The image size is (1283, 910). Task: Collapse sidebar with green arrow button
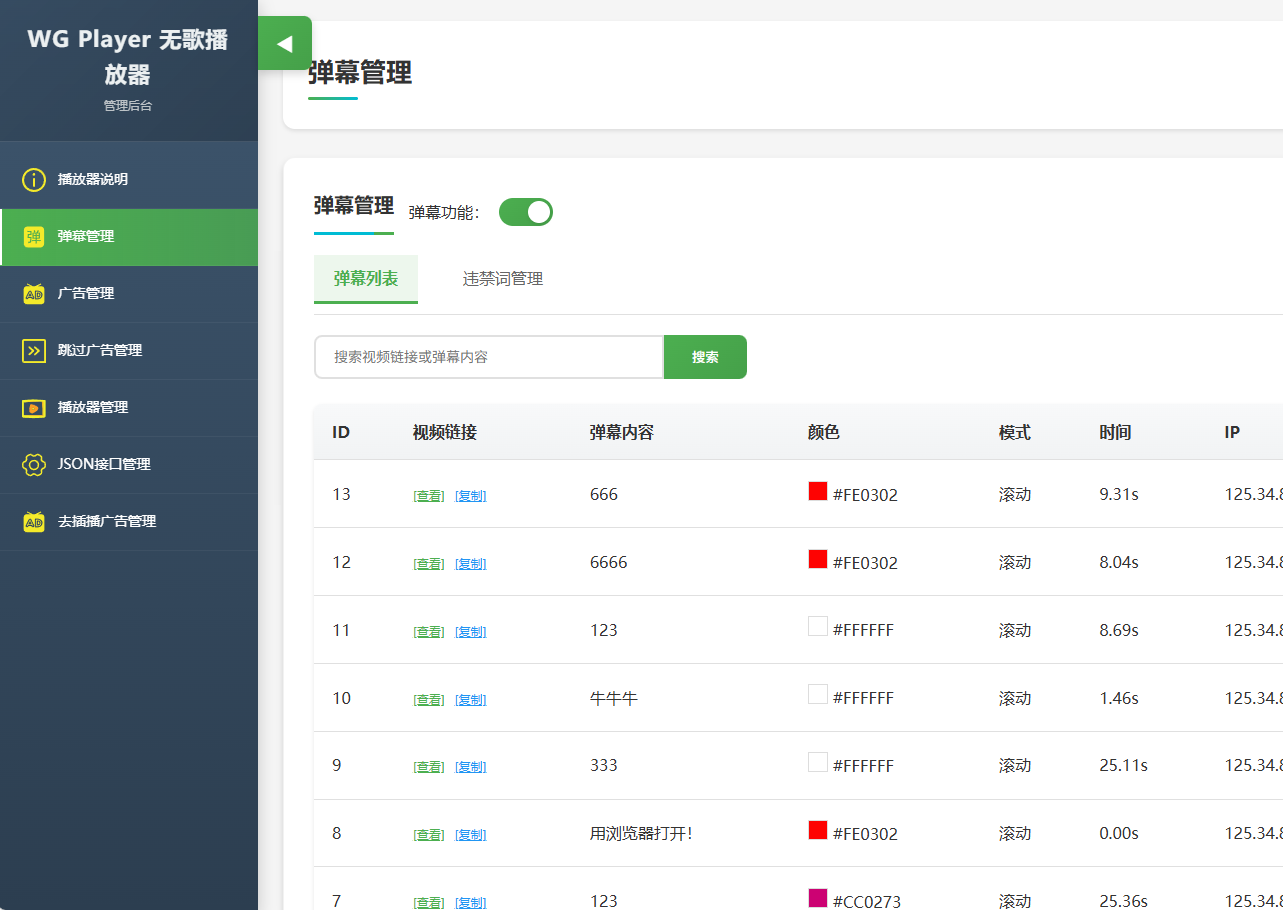[285, 44]
